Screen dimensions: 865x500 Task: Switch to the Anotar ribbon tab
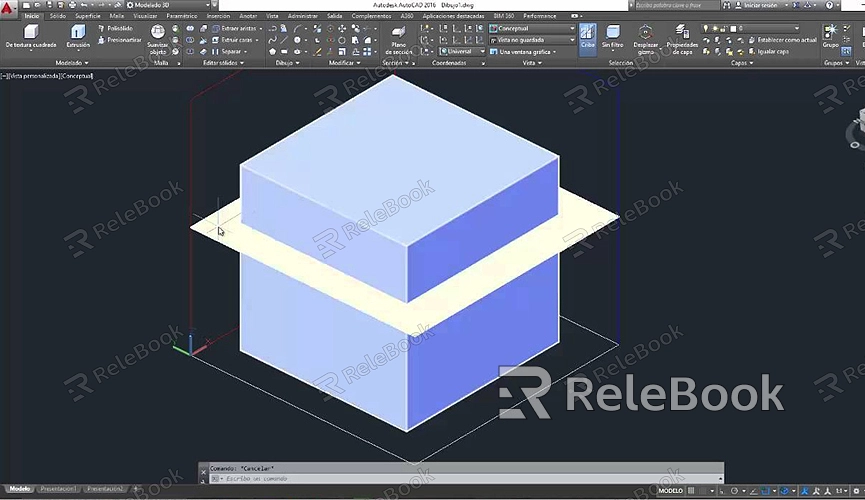point(248,16)
